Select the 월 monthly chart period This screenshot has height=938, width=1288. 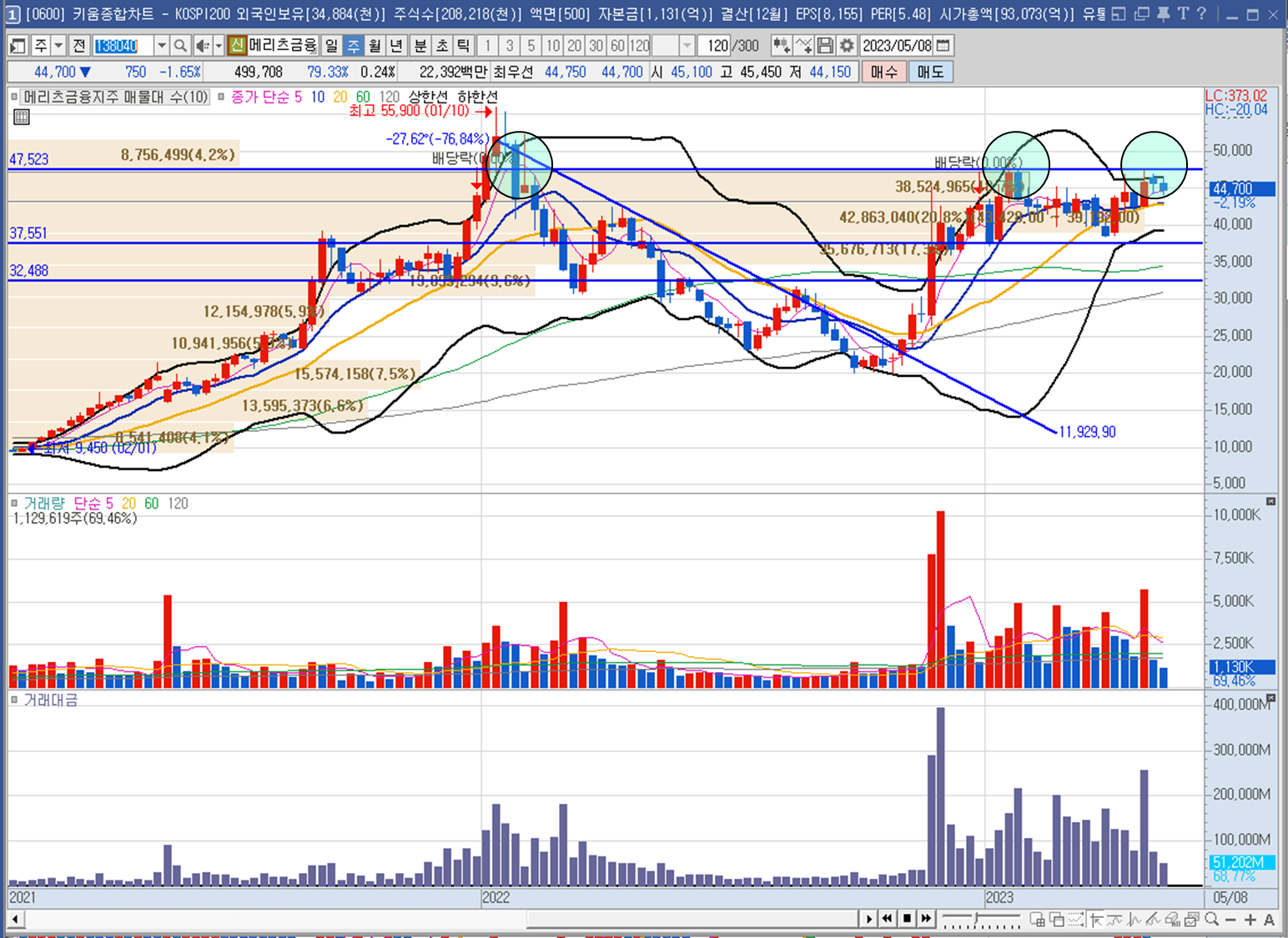click(x=375, y=46)
